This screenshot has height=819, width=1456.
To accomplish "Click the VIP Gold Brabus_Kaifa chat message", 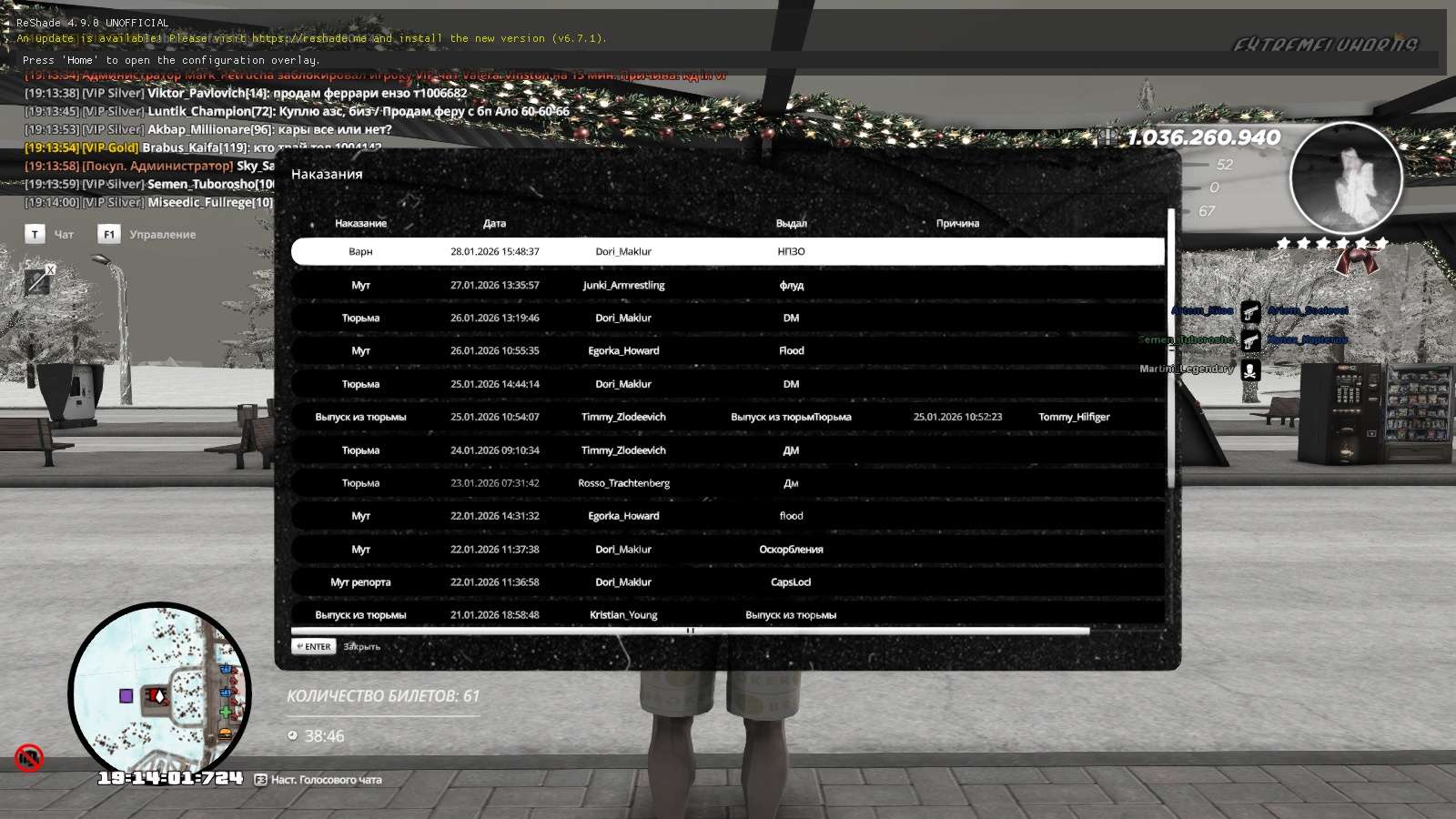I will 203,147.
